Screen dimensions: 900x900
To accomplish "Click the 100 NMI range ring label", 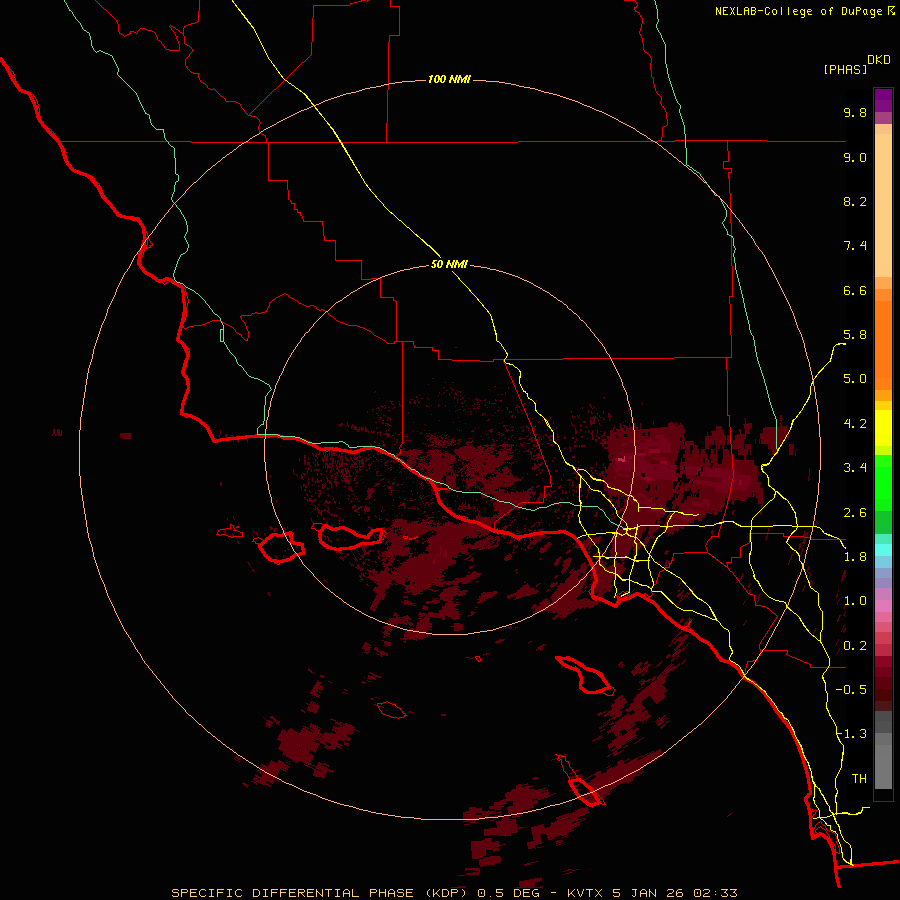I will (x=449, y=79).
